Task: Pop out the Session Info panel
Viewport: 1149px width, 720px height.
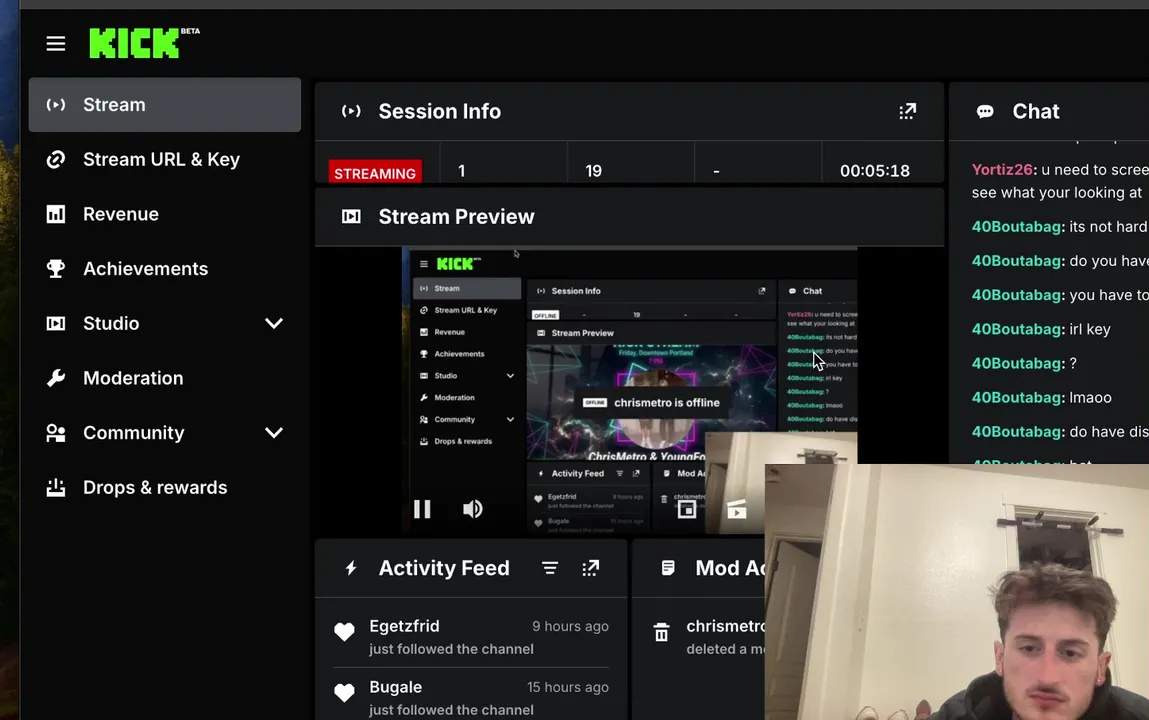Action: 907,111
